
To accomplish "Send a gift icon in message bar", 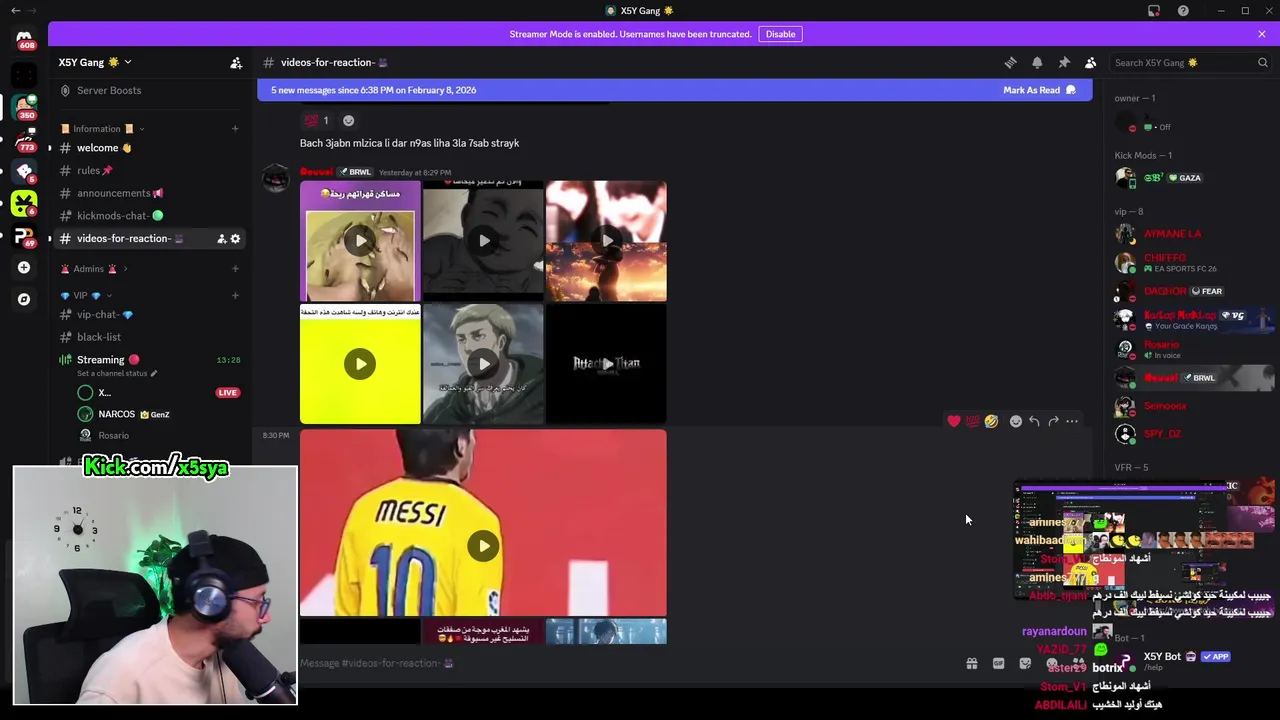I will point(971,663).
